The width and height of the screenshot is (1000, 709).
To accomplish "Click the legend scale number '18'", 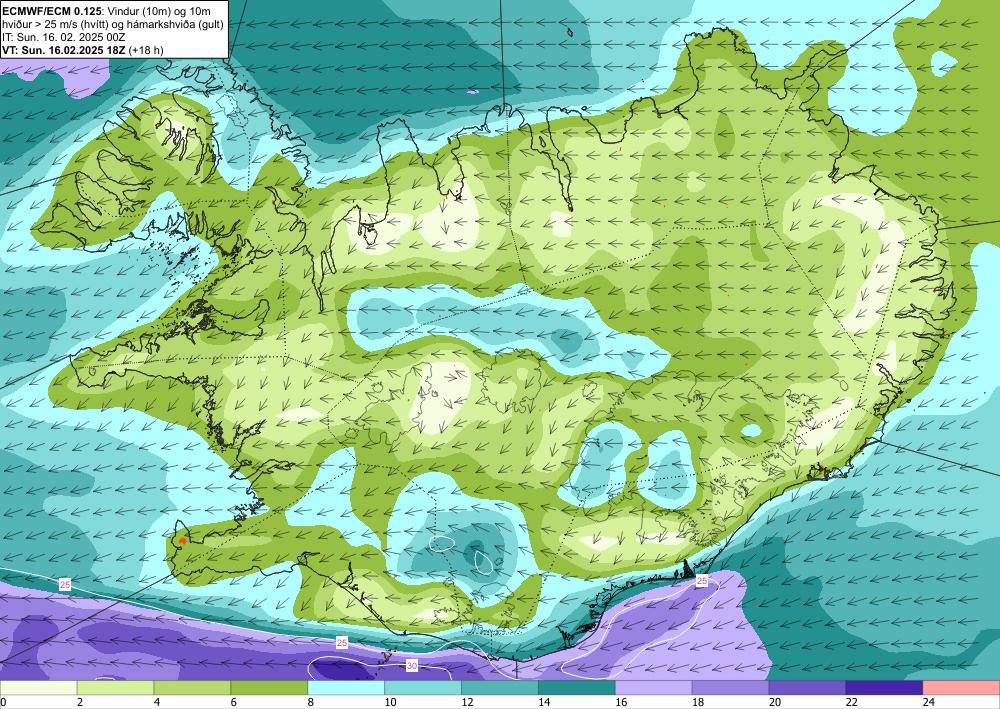I will (697, 702).
